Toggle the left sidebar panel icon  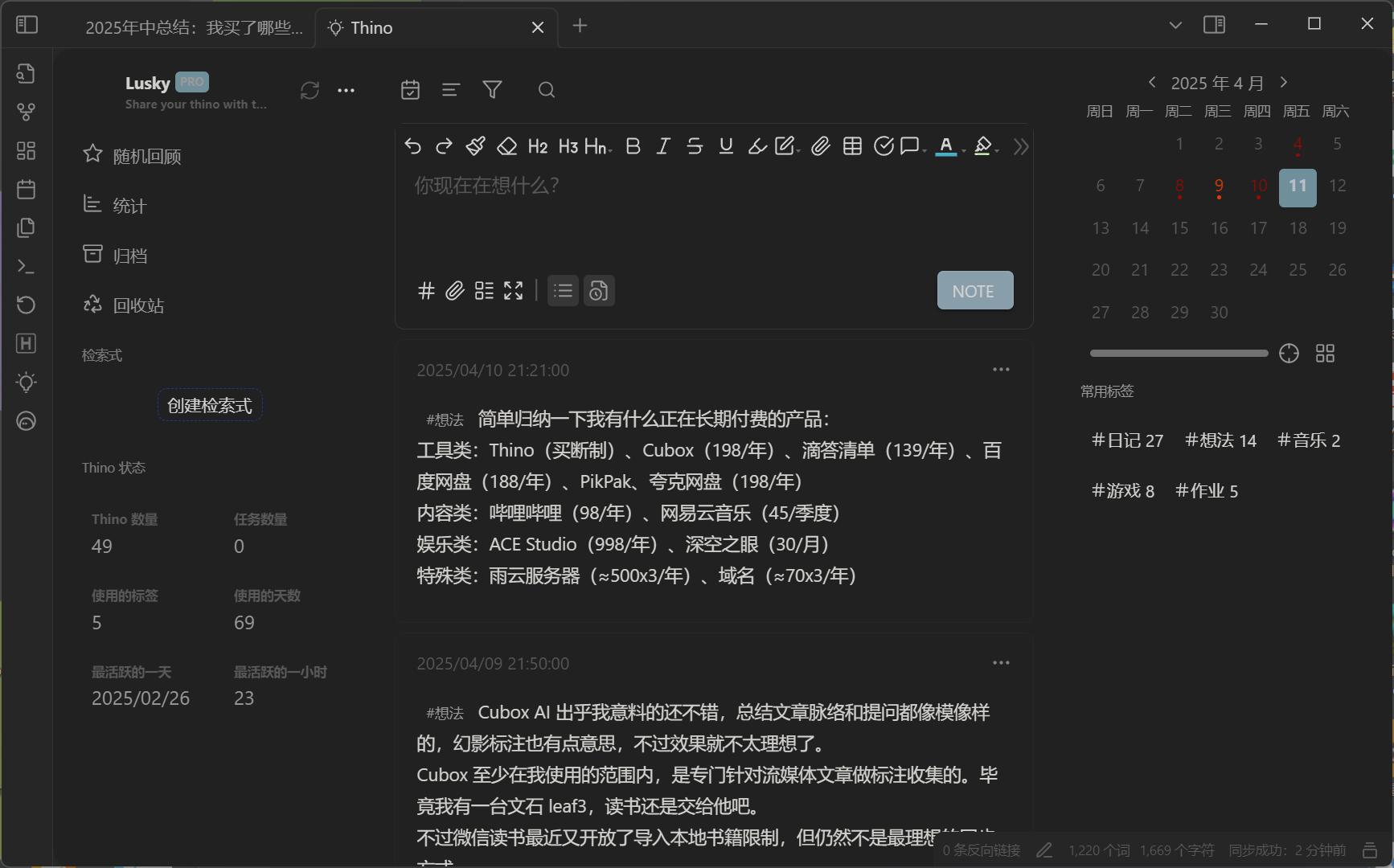(27, 25)
